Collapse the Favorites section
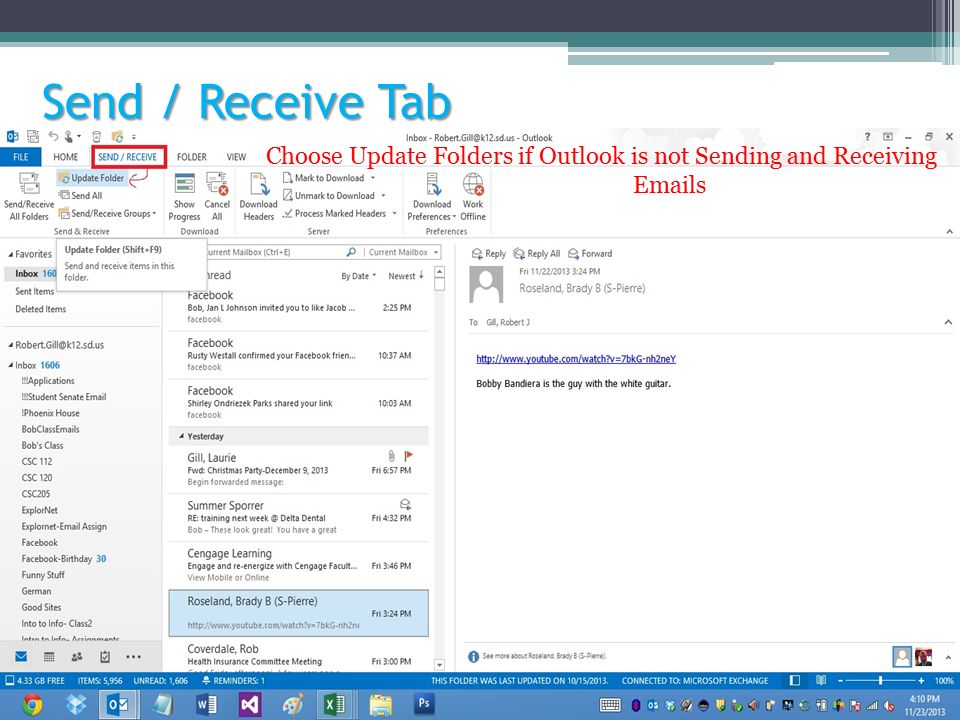The height and width of the screenshot is (720, 960). coord(10,254)
